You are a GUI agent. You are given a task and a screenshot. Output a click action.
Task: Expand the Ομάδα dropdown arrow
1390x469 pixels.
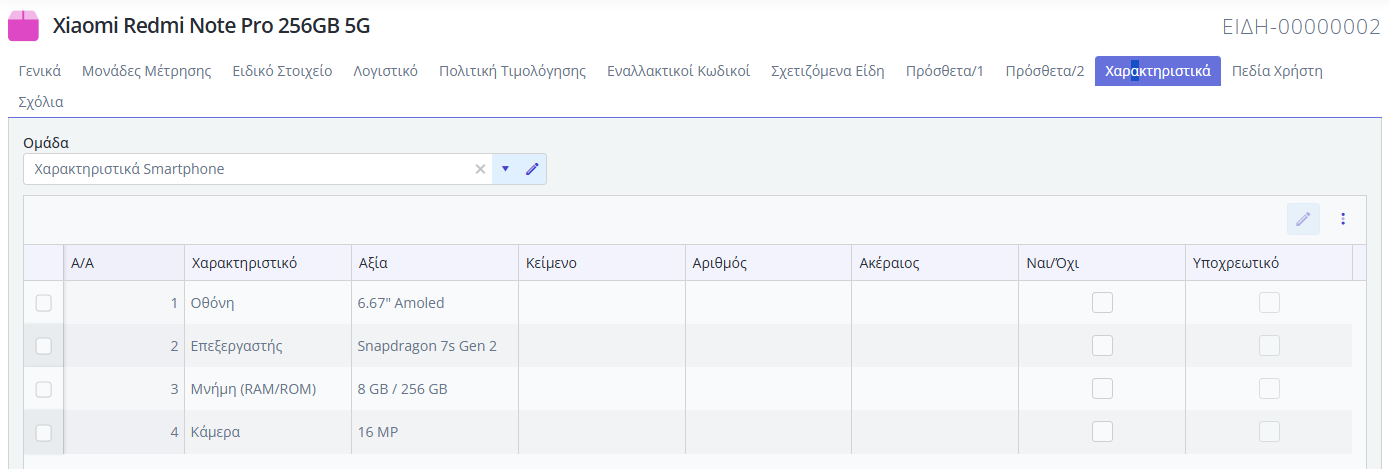505,169
